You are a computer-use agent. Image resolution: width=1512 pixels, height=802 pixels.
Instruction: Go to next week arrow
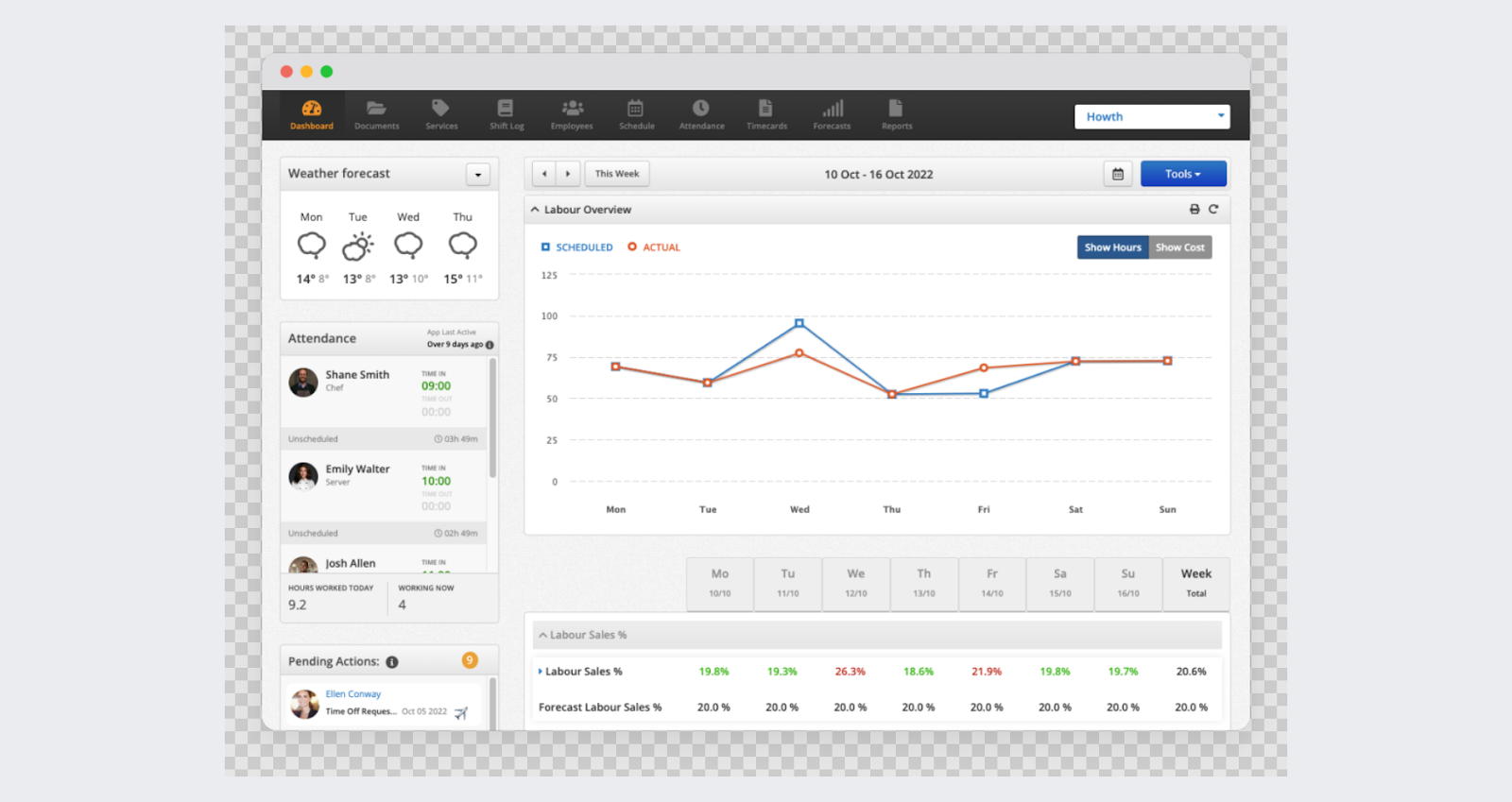pyautogui.click(x=568, y=174)
